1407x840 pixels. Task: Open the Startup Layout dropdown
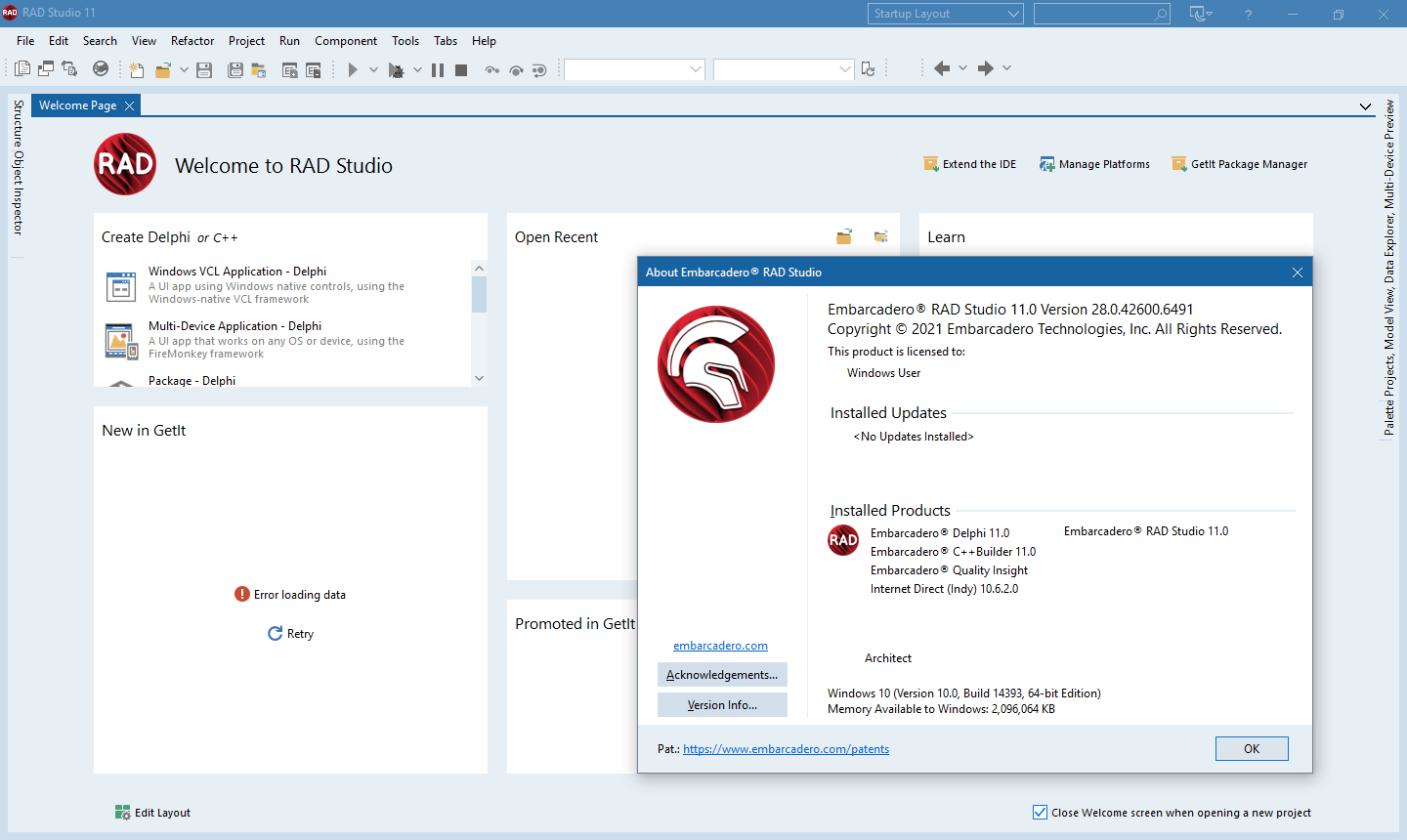[945, 14]
